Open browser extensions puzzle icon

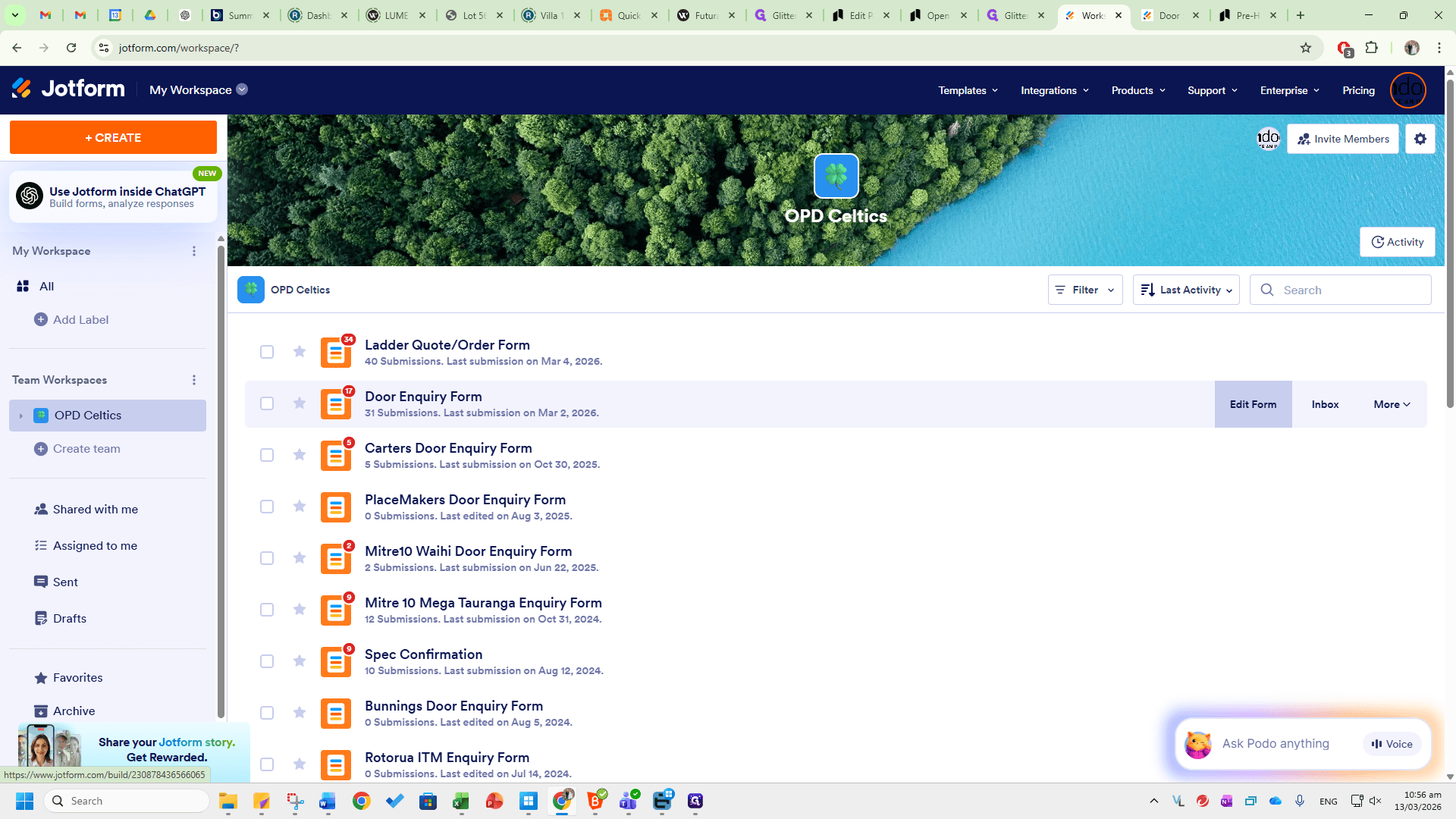tap(1371, 48)
